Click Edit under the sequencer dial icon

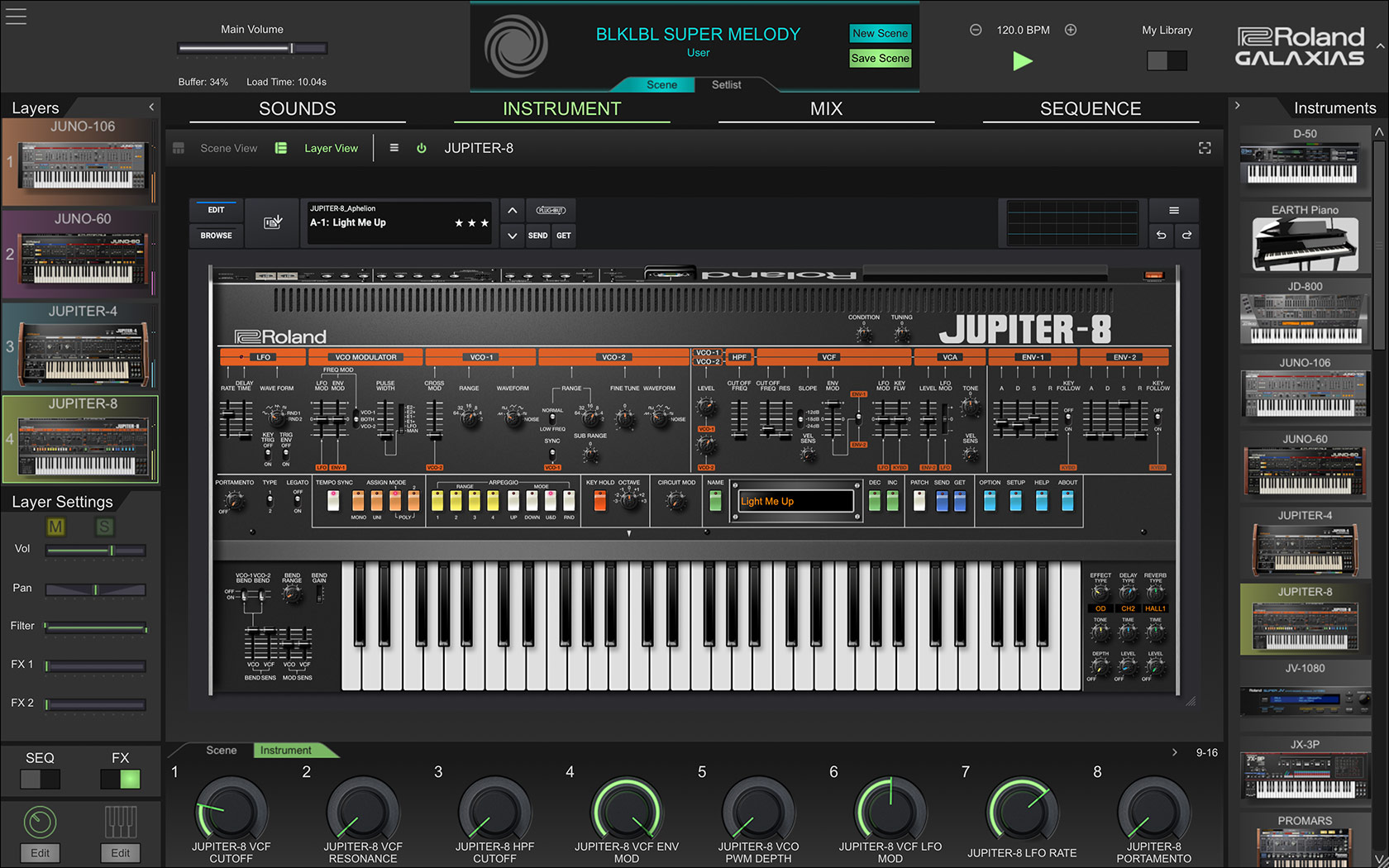(40, 853)
